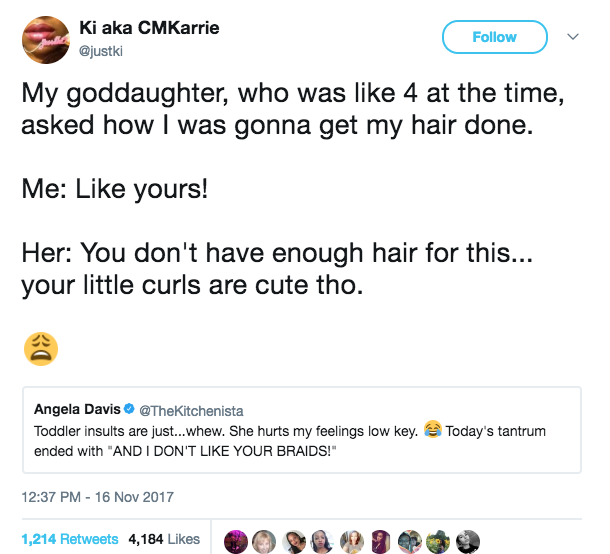Image resolution: width=610 pixels, height=554 pixels.
Task: Click the Ki aka CMKarrie display name
Action: (x=148, y=27)
